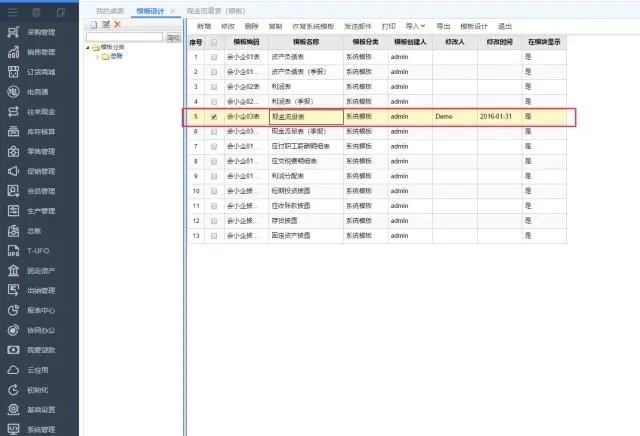Open the 基础设置 sidebar icon
Screen dimensions: 640x436
[13, 409]
